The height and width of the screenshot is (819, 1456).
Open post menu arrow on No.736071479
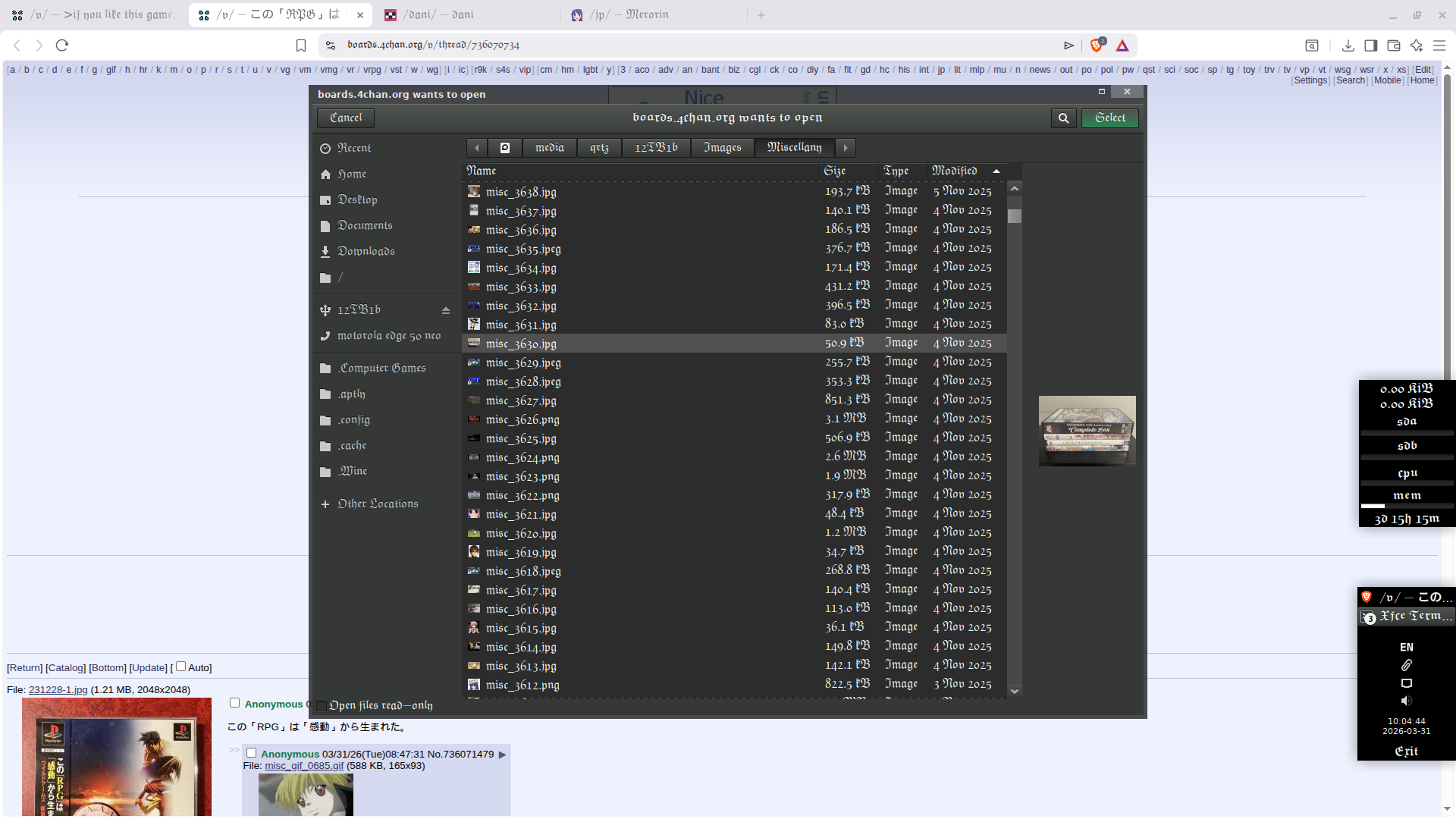[x=502, y=755]
